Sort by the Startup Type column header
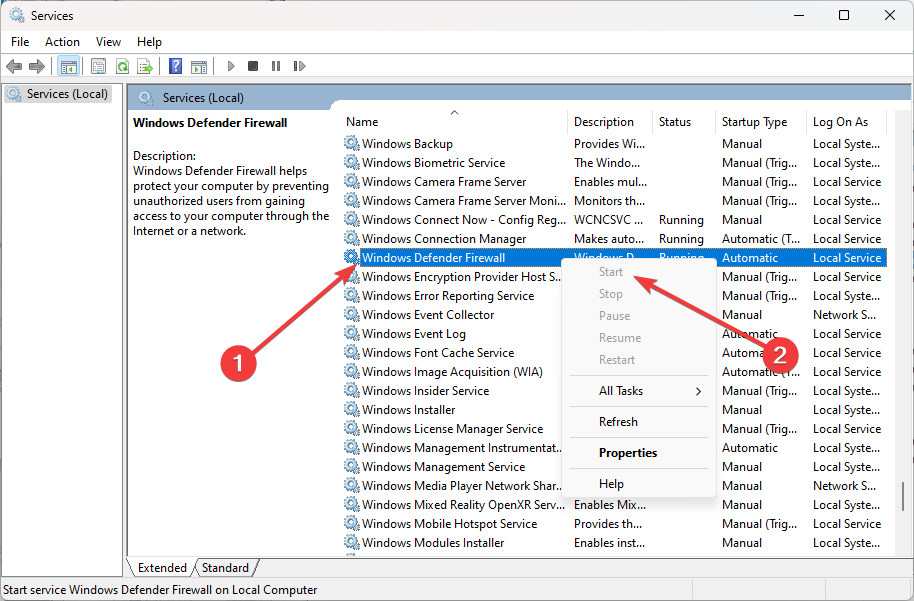This screenshot has height=601, width=914. coord(761,122)
